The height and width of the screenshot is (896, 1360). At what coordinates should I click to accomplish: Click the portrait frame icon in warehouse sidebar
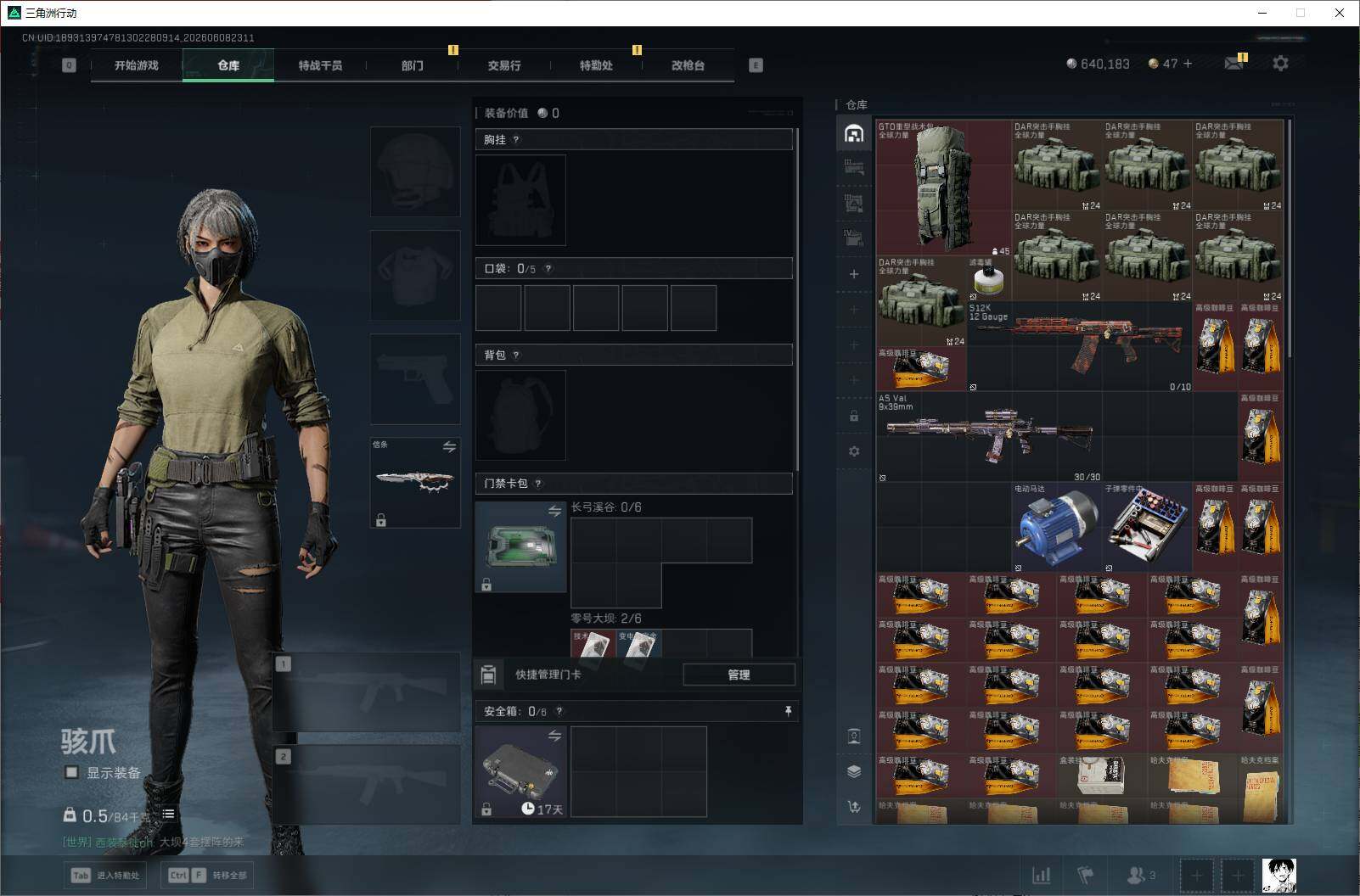coord(854,736)
